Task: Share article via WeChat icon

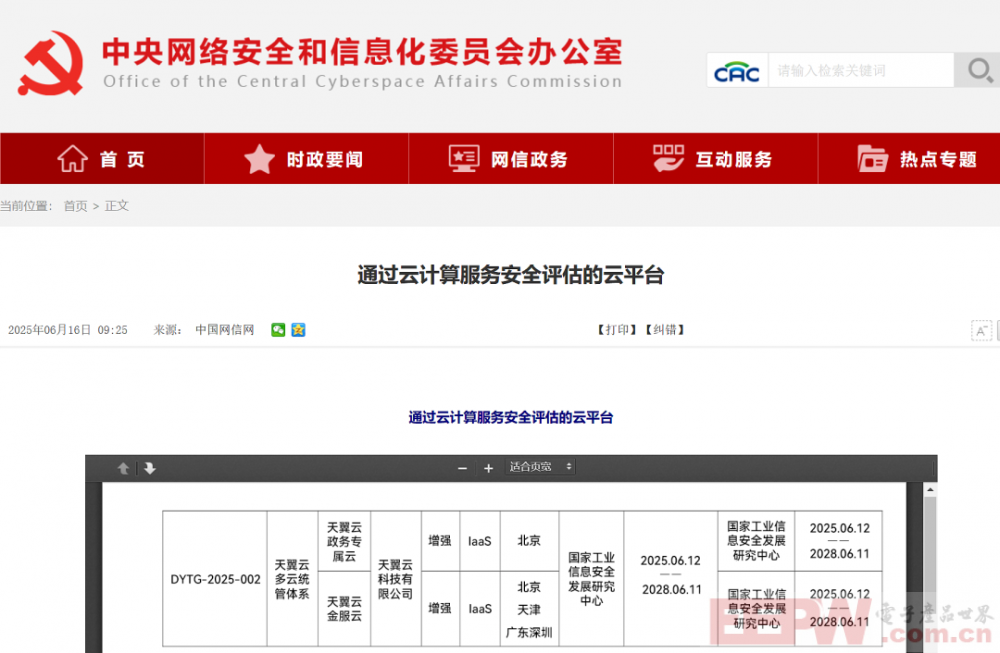Action: (x=278, y=330)
